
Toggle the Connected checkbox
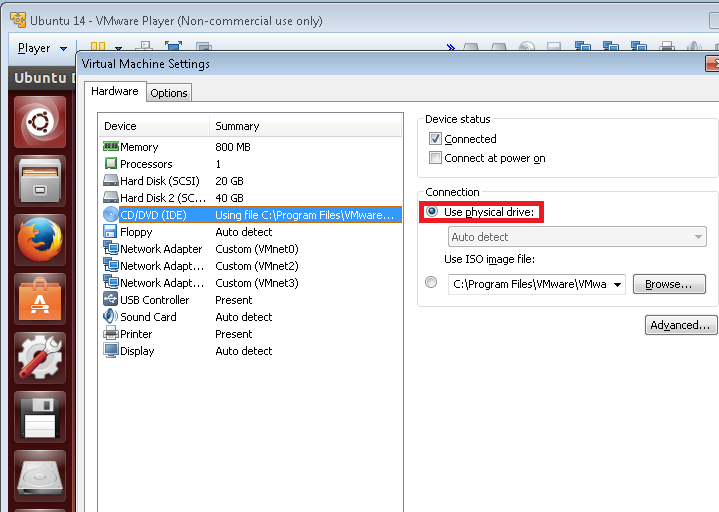(435, 139)
